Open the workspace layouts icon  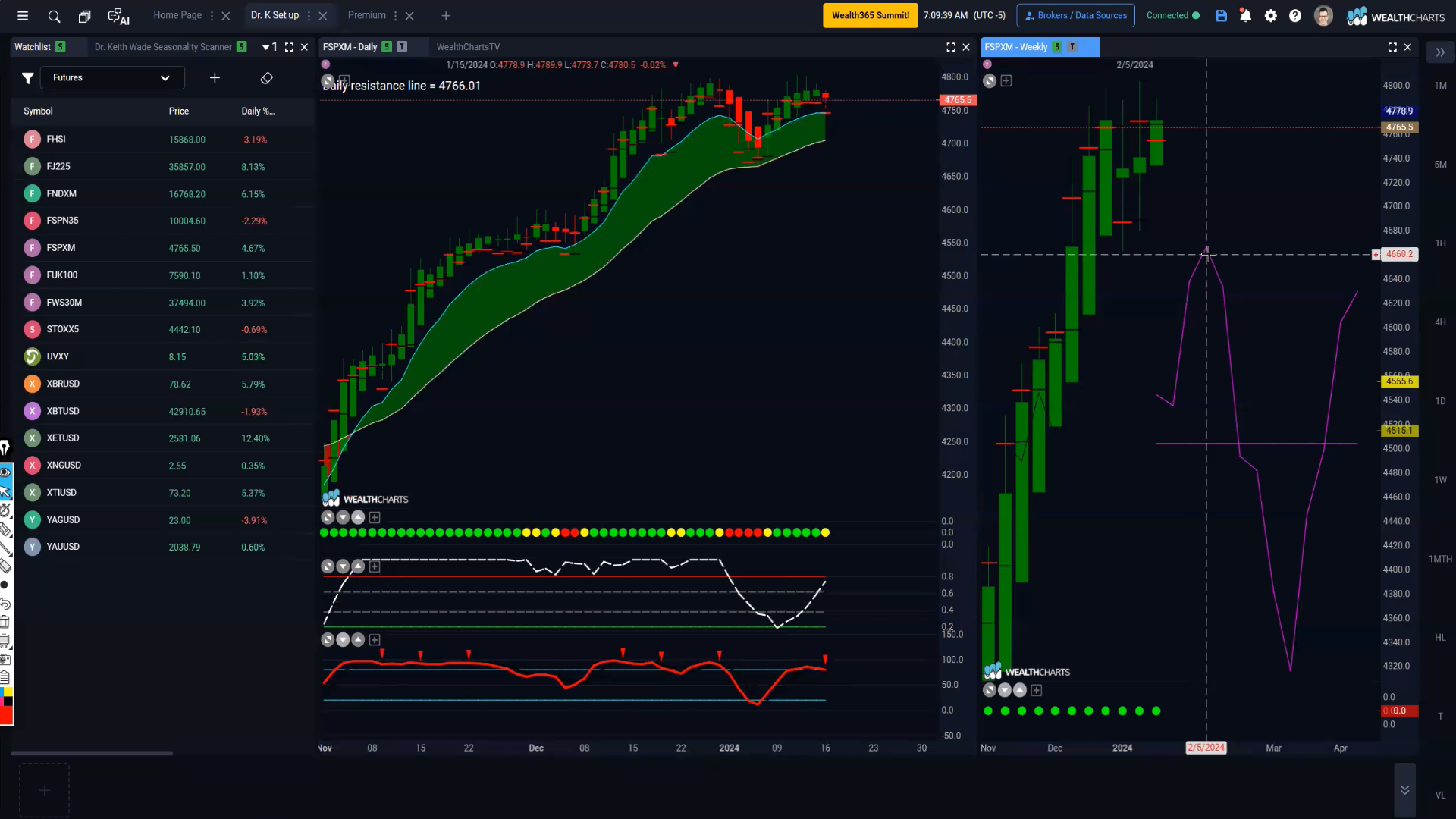coord(85,16)
